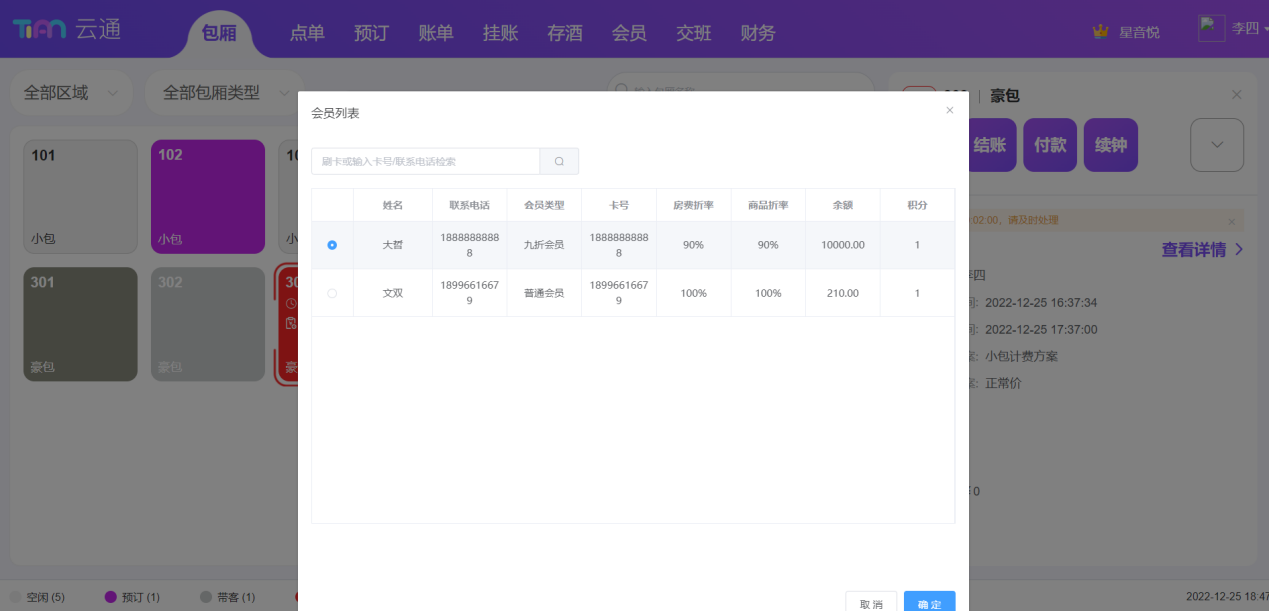Click 取消 in the member list dialog

coord(871,601)
